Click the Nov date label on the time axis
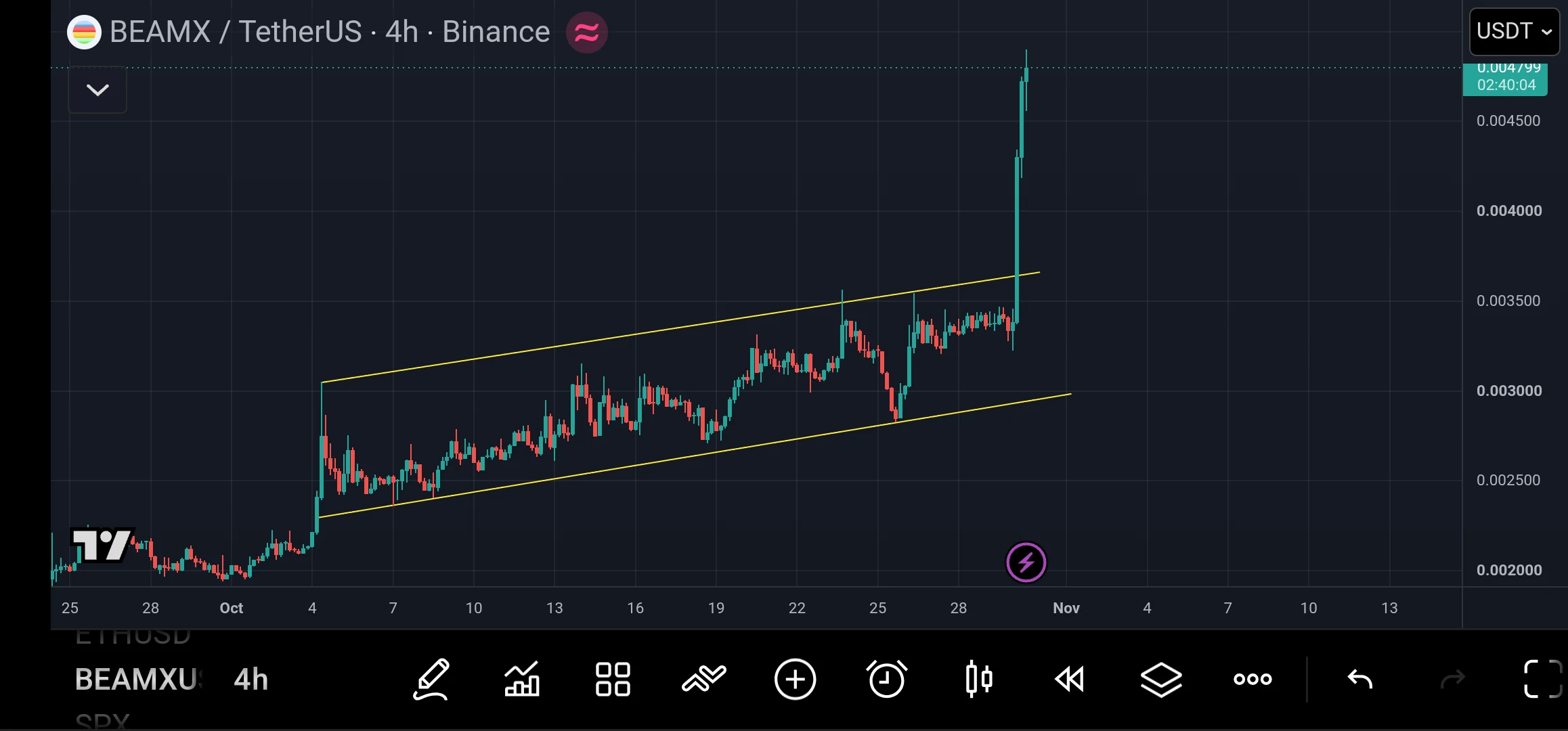 [x=1066, y=608]
